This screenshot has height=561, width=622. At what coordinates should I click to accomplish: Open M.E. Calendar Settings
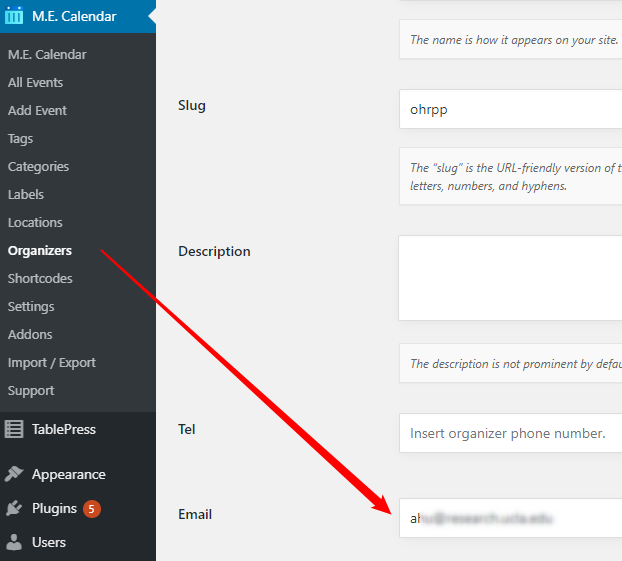pyautogui.click(x=31, y=306)
